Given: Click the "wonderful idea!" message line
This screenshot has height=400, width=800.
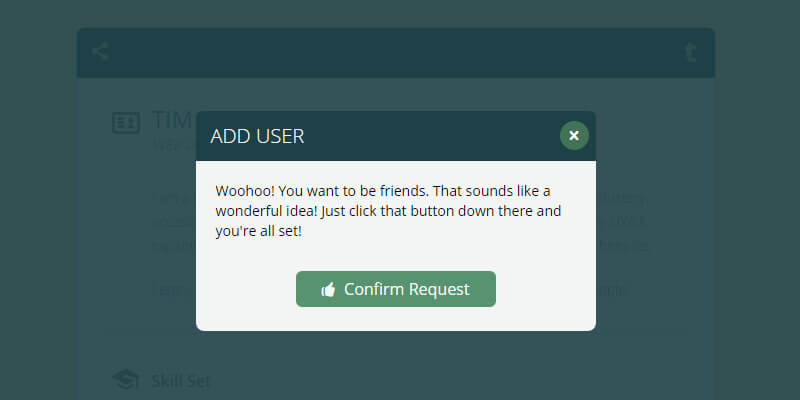Looking at the screenshot, I should 388,211.
